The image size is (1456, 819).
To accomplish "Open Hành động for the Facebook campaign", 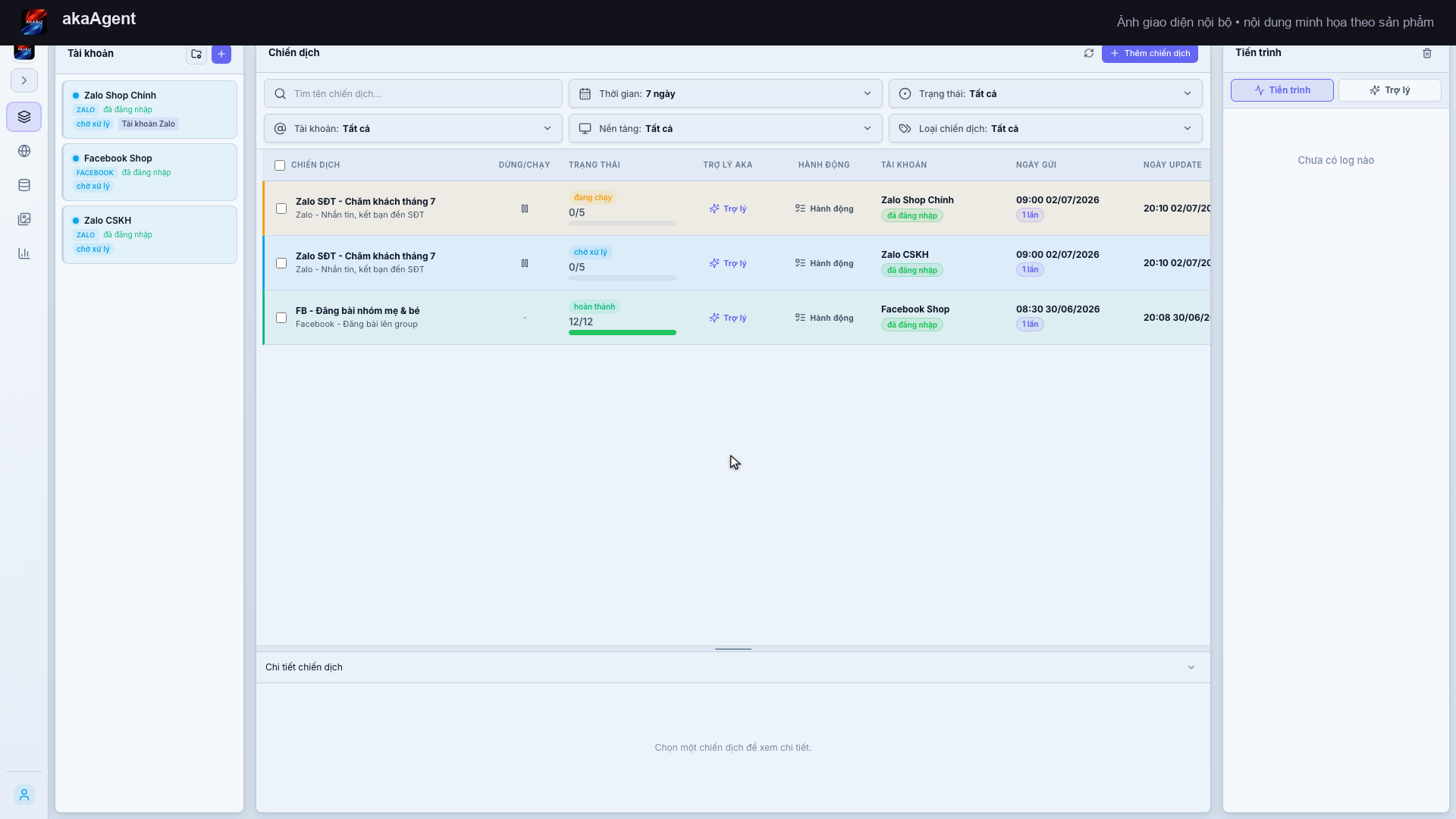I will click(824, 318).
